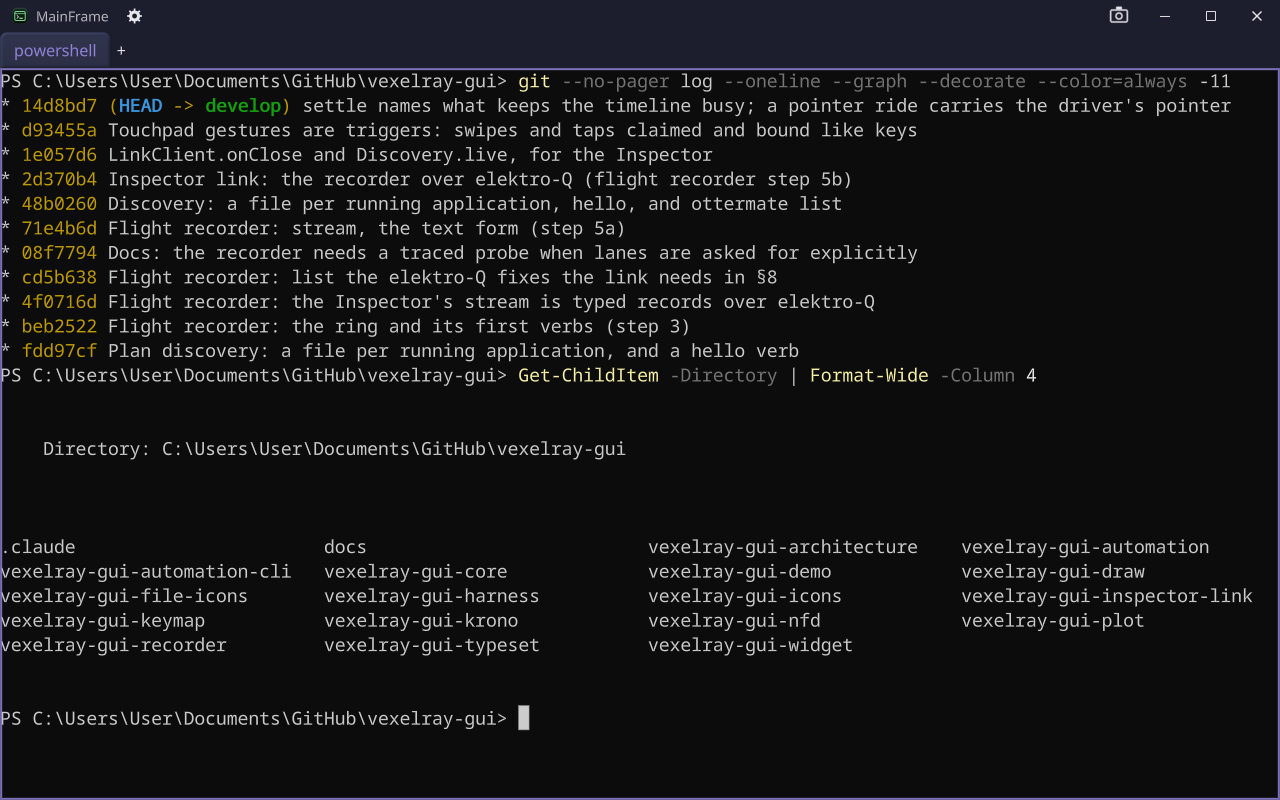Click the MainFrame terminal app icon
This screenshot has height=800, width=1280.
(20, 16)
